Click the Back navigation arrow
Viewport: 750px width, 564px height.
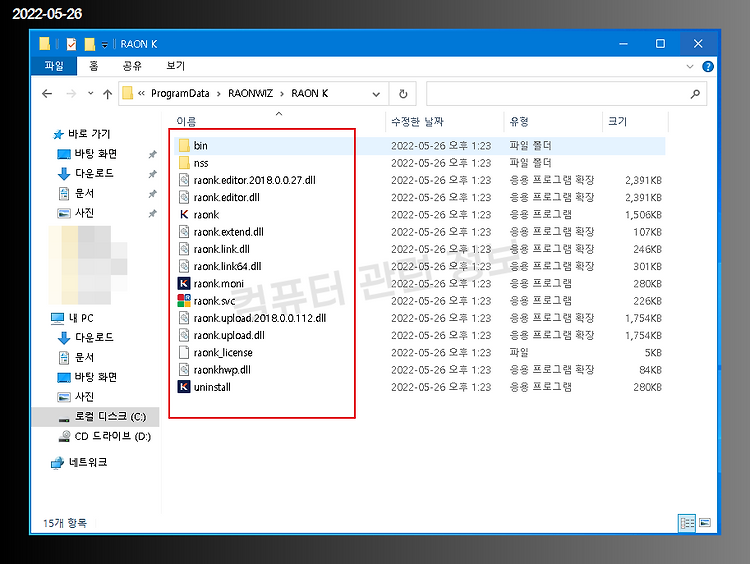tap(47, 94)
